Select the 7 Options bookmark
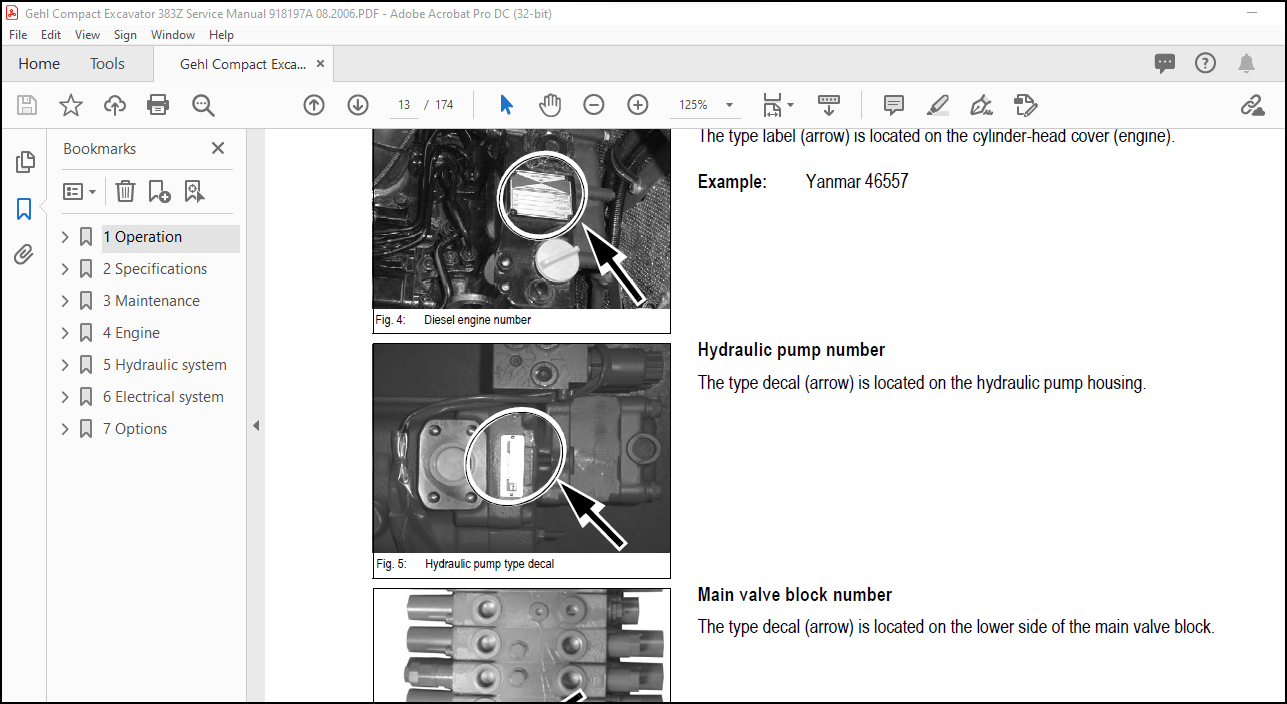The width and height of the screenshot is (1287, 704). [x=135, y=429]
